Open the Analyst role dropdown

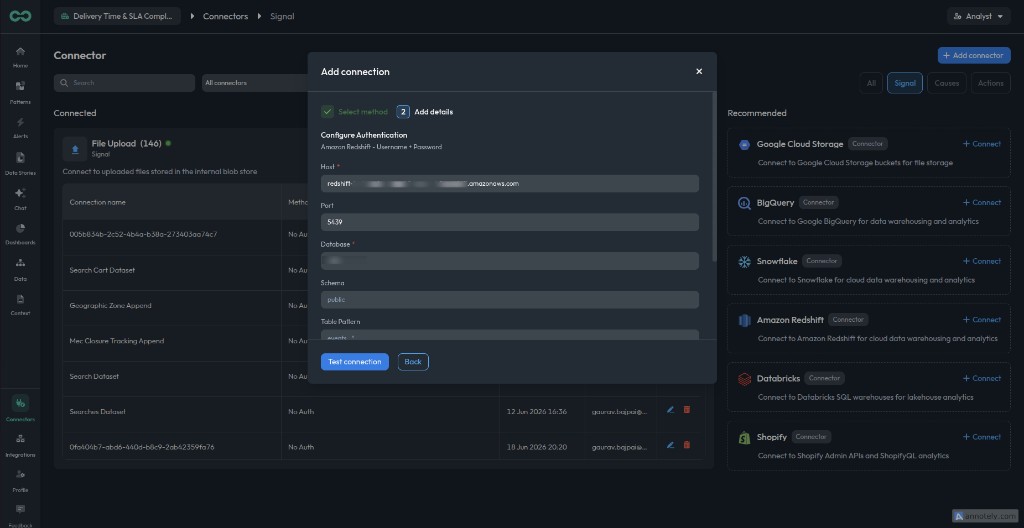(x=978, y=16)
